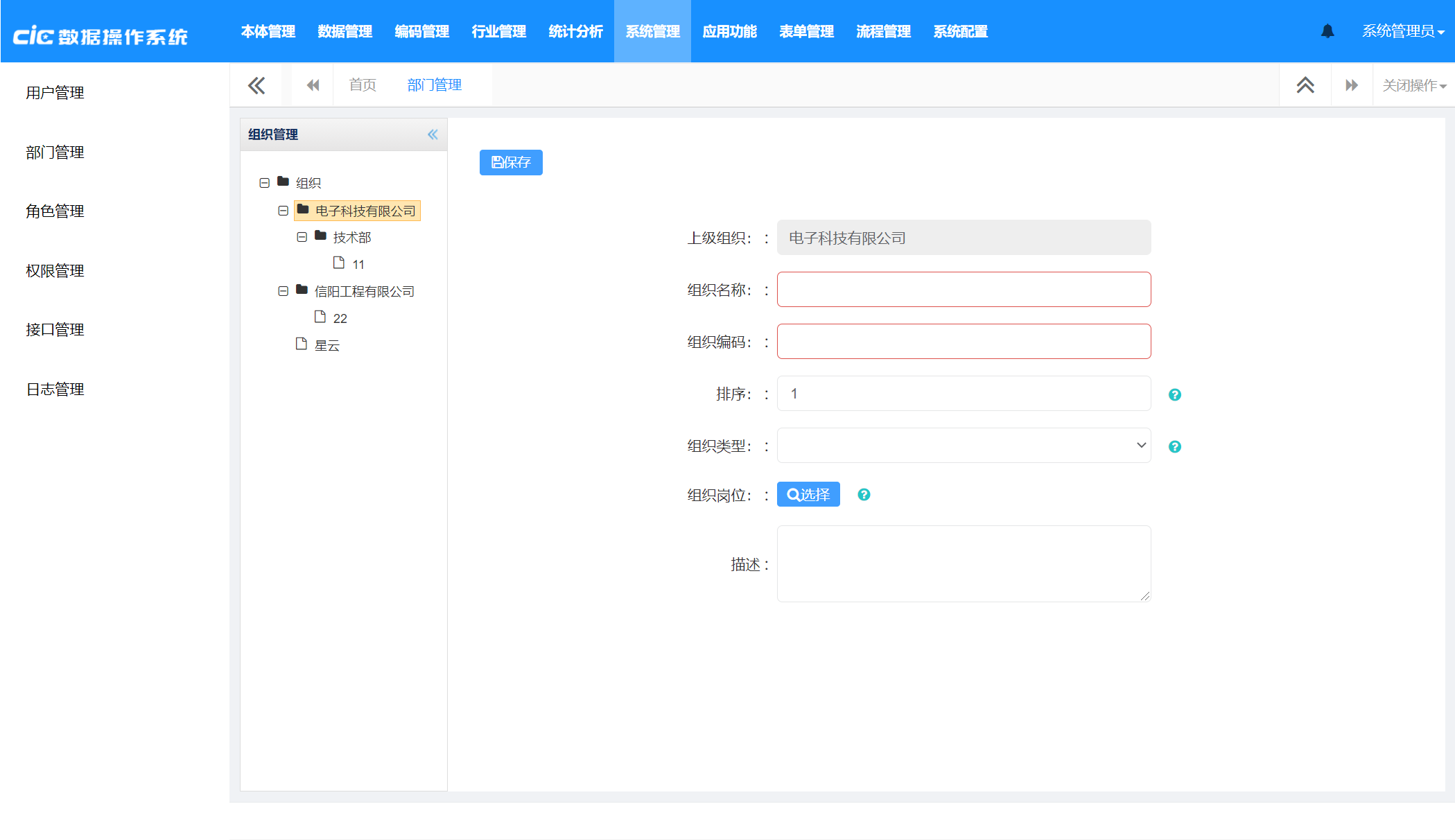Viewport: 1455px width, 840px height.
Task: Expand the 系统管理员 user menu
Action: (x=1402, y=31)
